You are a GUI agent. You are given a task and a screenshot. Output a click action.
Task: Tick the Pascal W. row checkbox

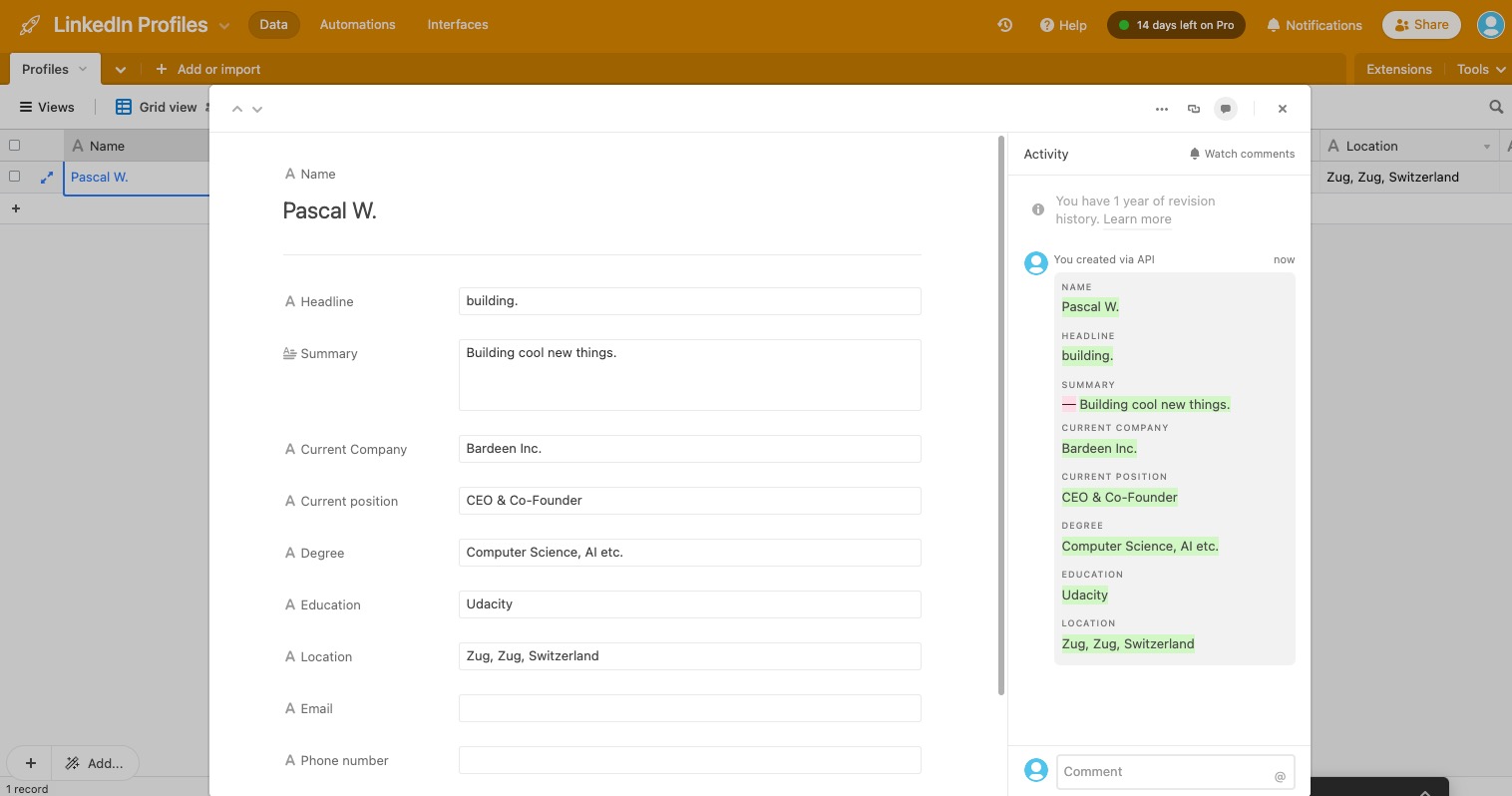(14, 177)
